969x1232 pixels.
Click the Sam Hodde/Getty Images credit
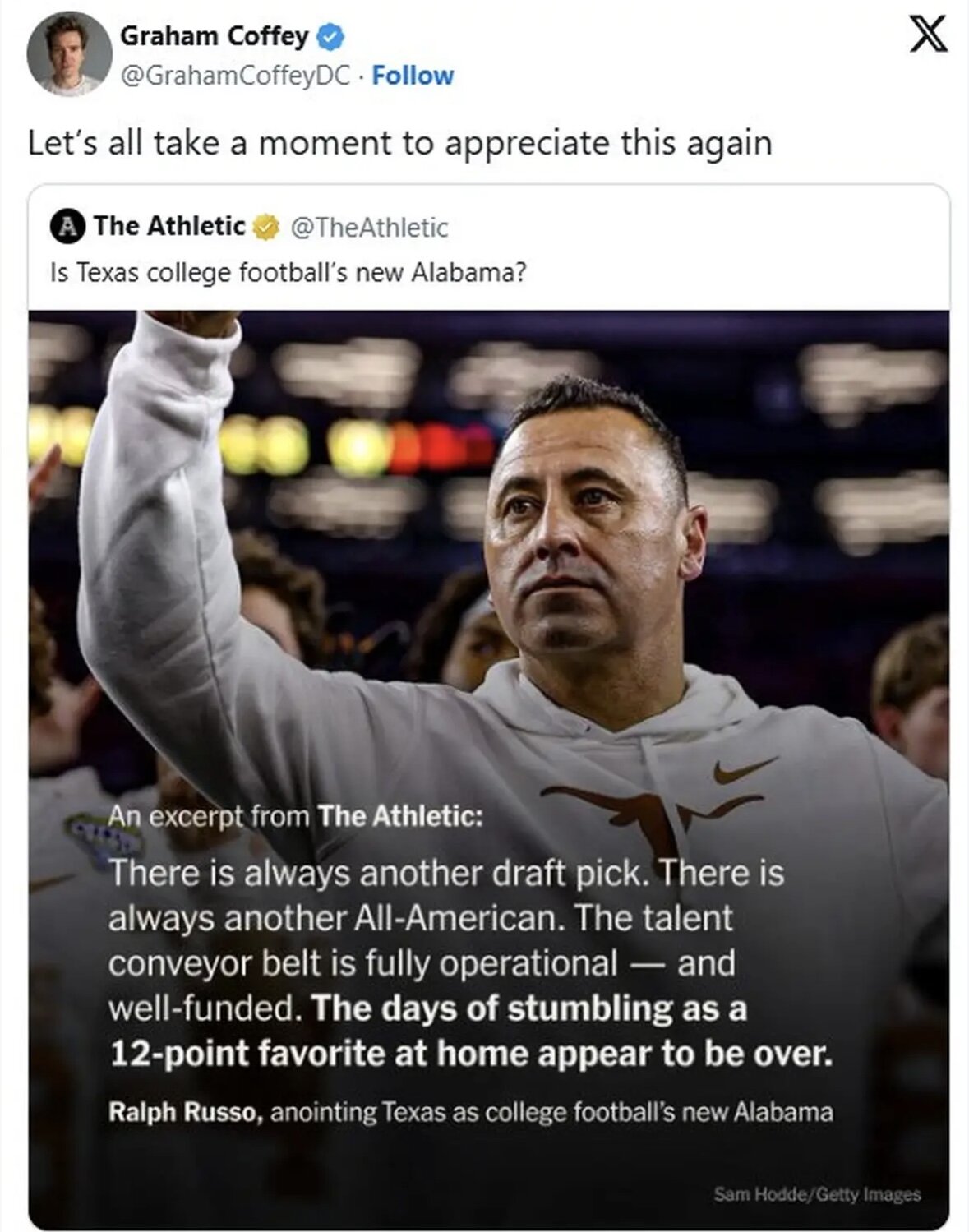click(816, 1194)
